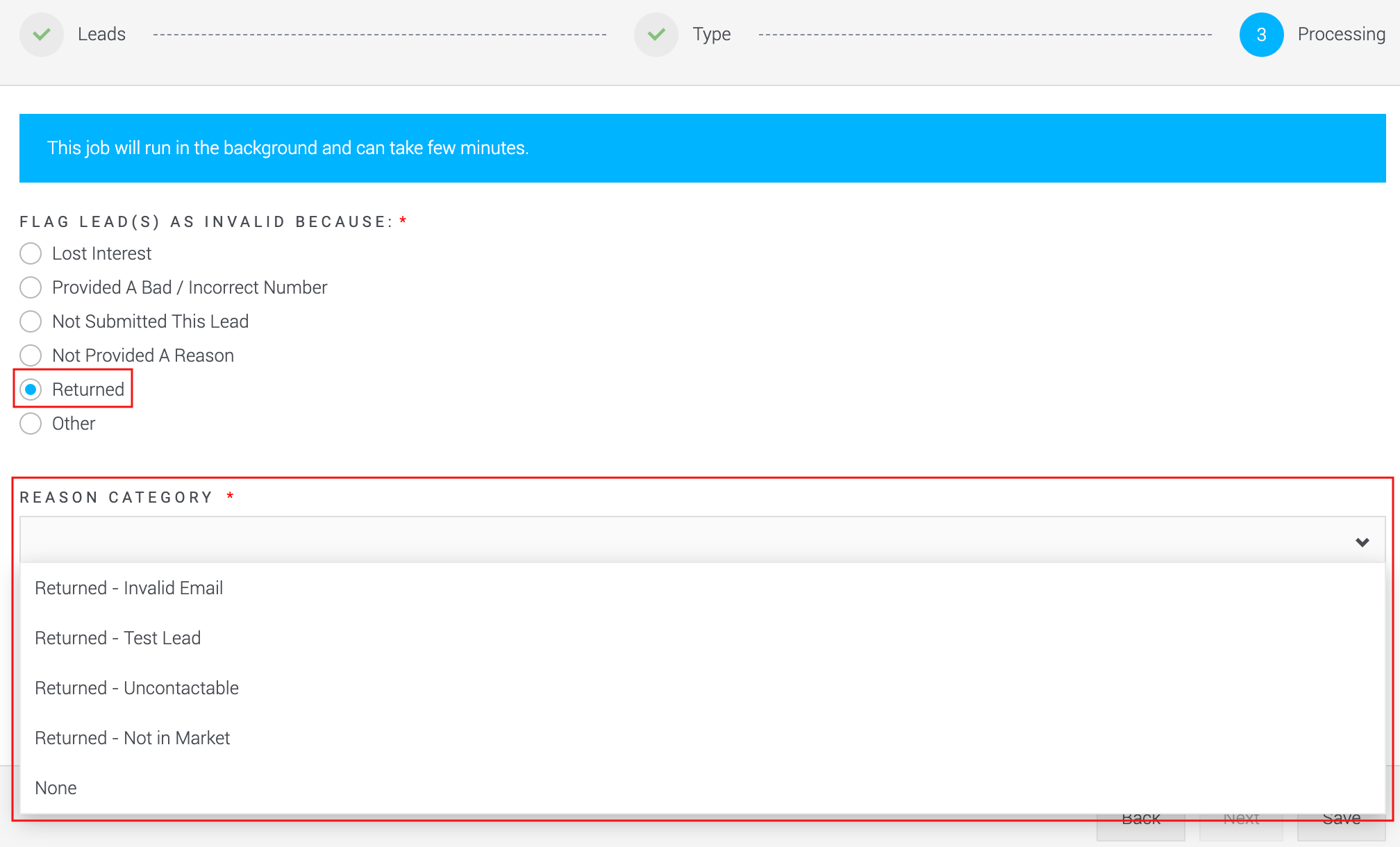
Task: Choose the Not Submitted This Lead radio
Action: pos(31,321)
